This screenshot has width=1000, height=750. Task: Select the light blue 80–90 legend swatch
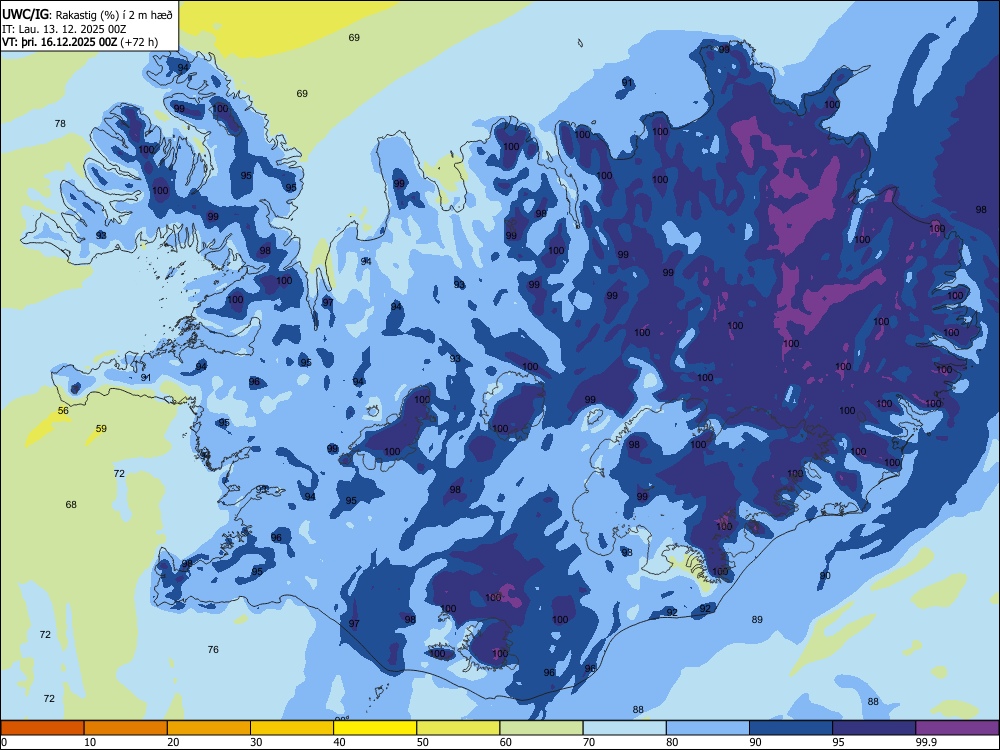coord(708,728)
